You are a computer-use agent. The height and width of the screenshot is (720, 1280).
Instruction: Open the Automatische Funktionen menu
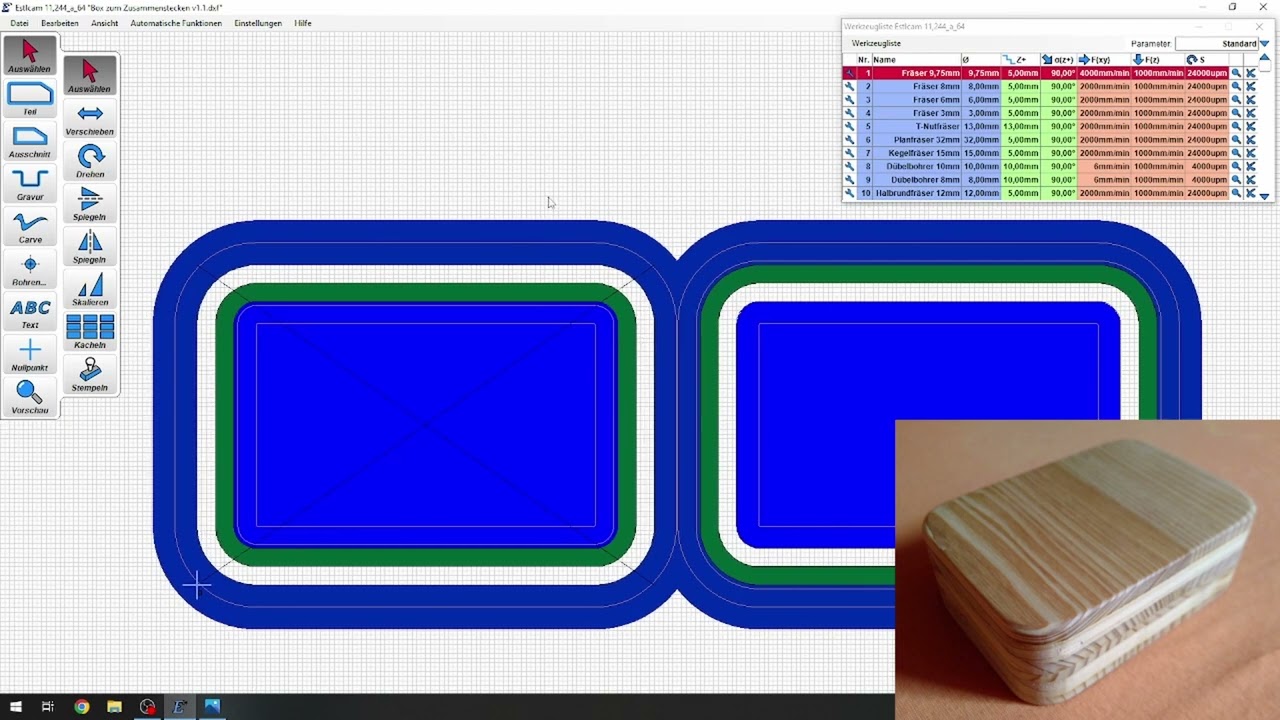[x=176, y=23]
